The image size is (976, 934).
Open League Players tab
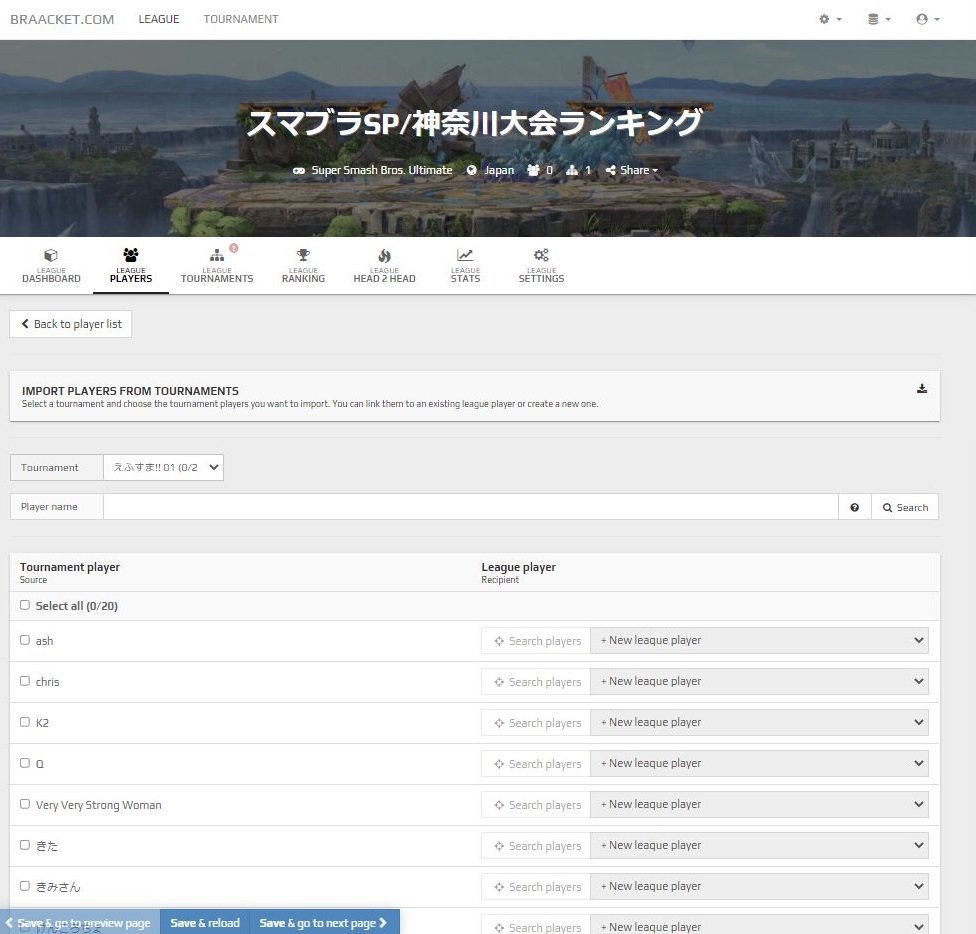[x=131, y=266]
